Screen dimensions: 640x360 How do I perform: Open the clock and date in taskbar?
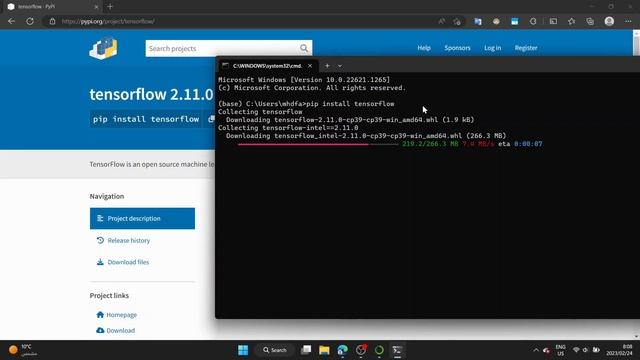click(x=620, y=350)
